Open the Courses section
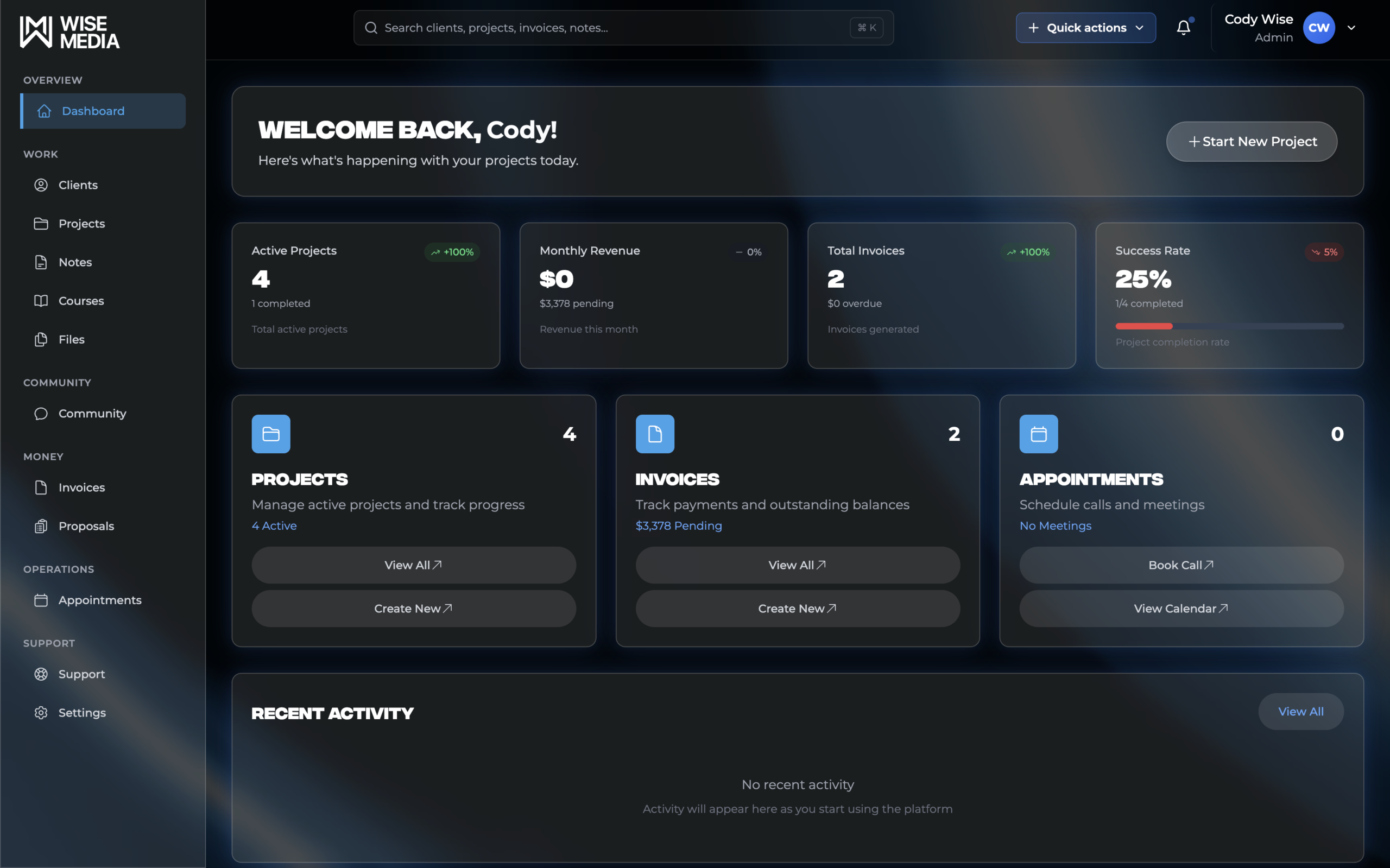 41,300
